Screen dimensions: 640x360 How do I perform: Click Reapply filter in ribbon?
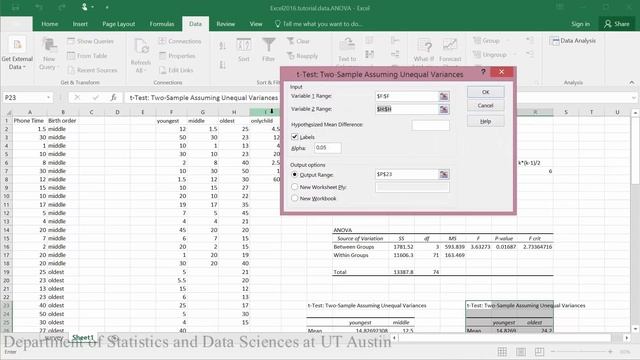(302, 56)
